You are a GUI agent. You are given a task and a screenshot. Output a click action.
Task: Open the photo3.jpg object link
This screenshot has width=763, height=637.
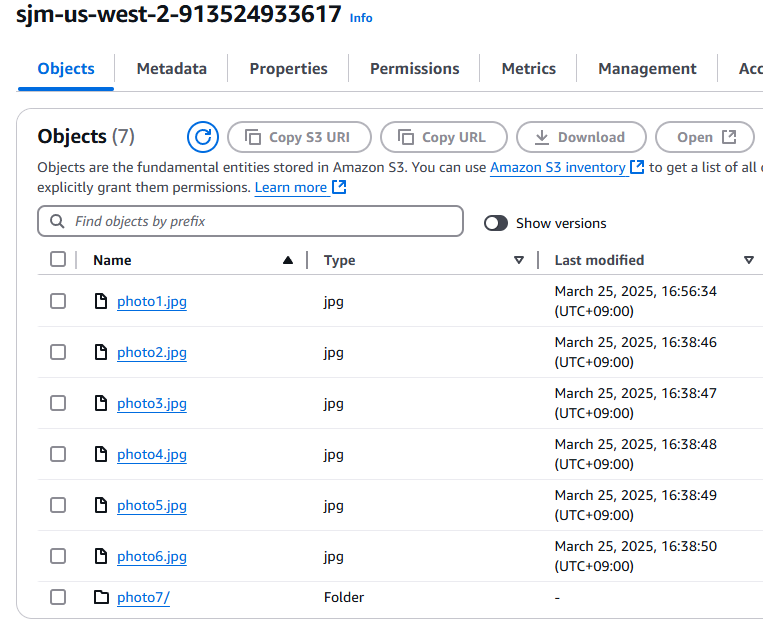152,404
